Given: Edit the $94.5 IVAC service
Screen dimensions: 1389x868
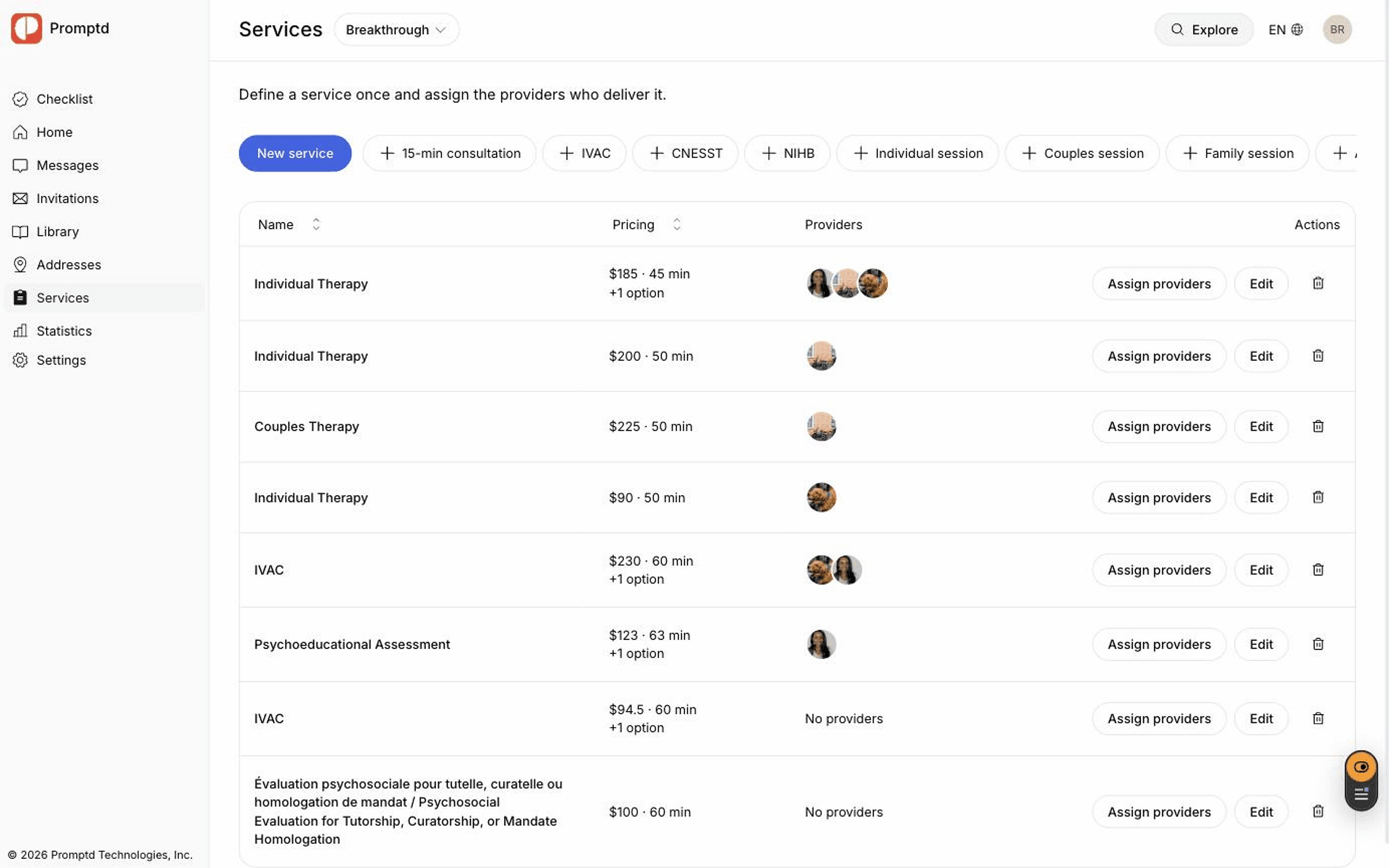Looking at the screenshot, I should [1261, 719].
